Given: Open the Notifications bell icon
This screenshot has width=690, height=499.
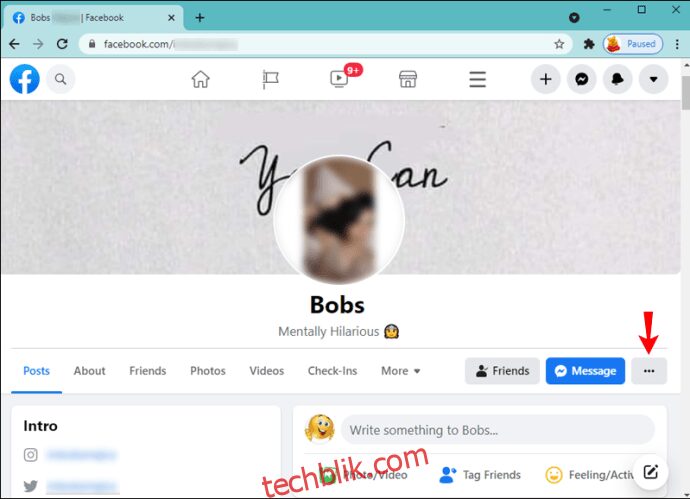Looking at the screenshot, I should pos(617,79).
